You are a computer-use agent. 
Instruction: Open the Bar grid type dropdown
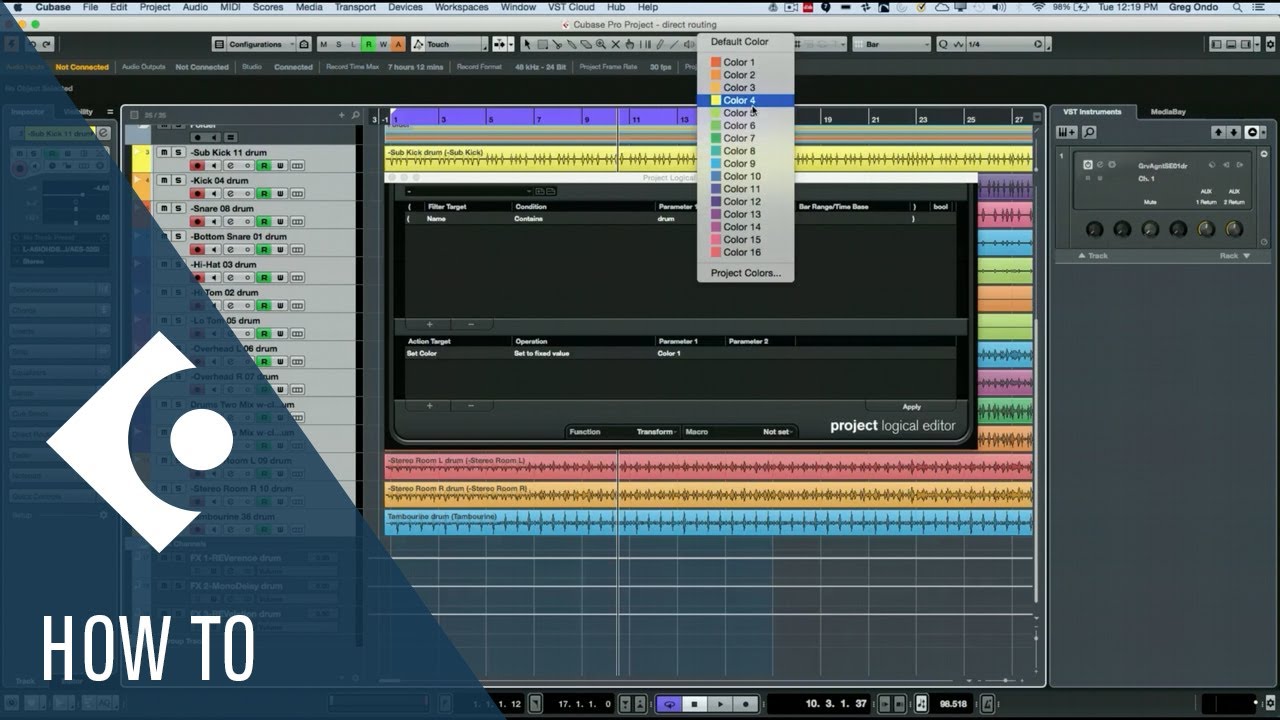pyautogui.click(x=892, y=44)
